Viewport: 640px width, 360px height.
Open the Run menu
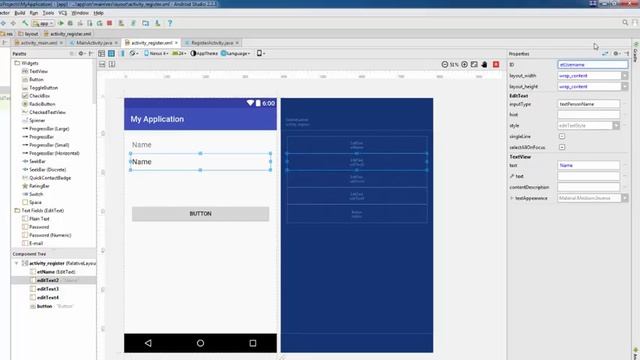pyautogui.click(x=33, y=13)
